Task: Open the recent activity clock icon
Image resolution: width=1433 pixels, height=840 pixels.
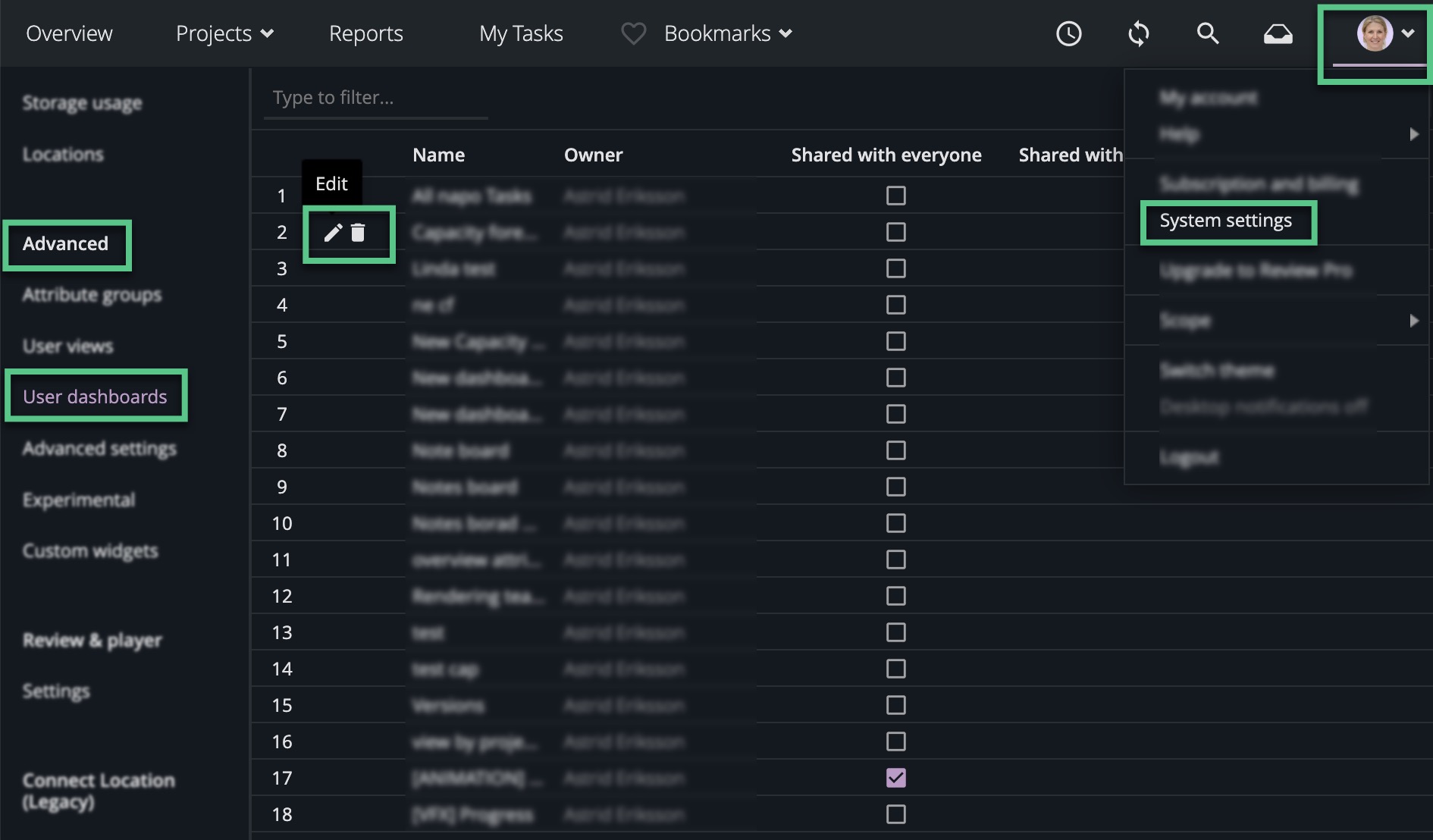Action: click(x=1068, y=33)
